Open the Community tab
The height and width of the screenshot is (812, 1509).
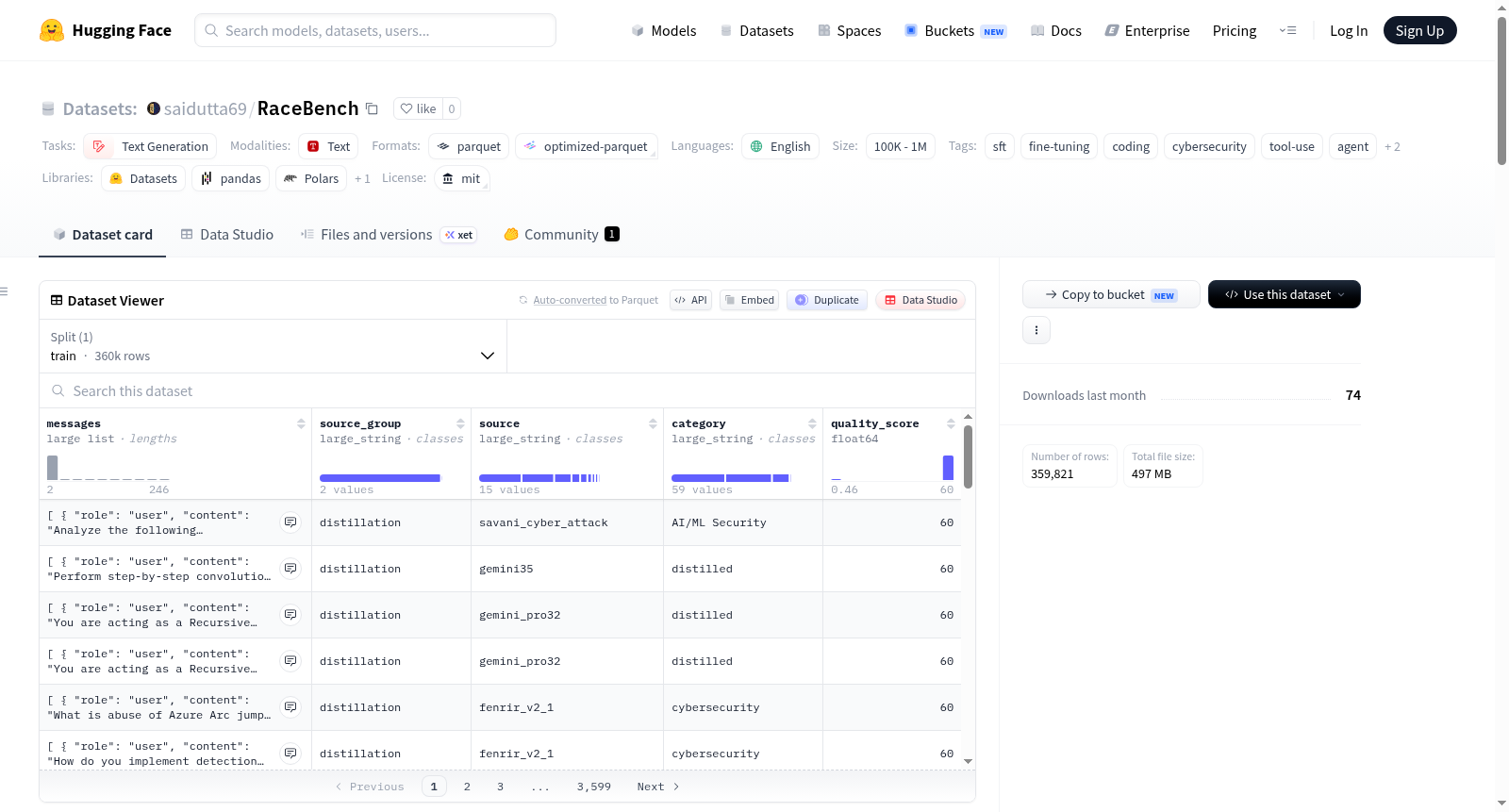561,235
